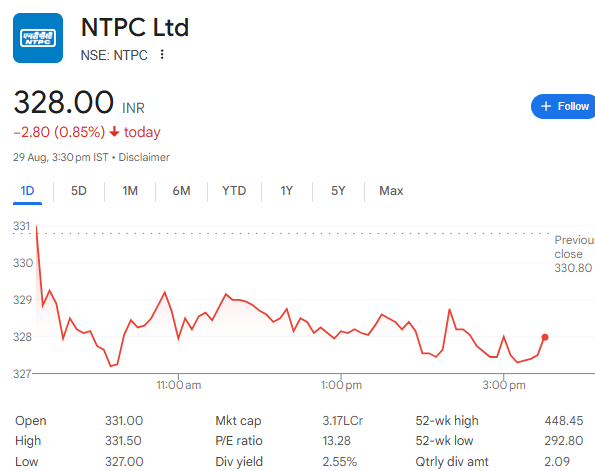Click the NSE: NTPC ticker text
This screenshot has width=595, height=471.
(114, 55)
